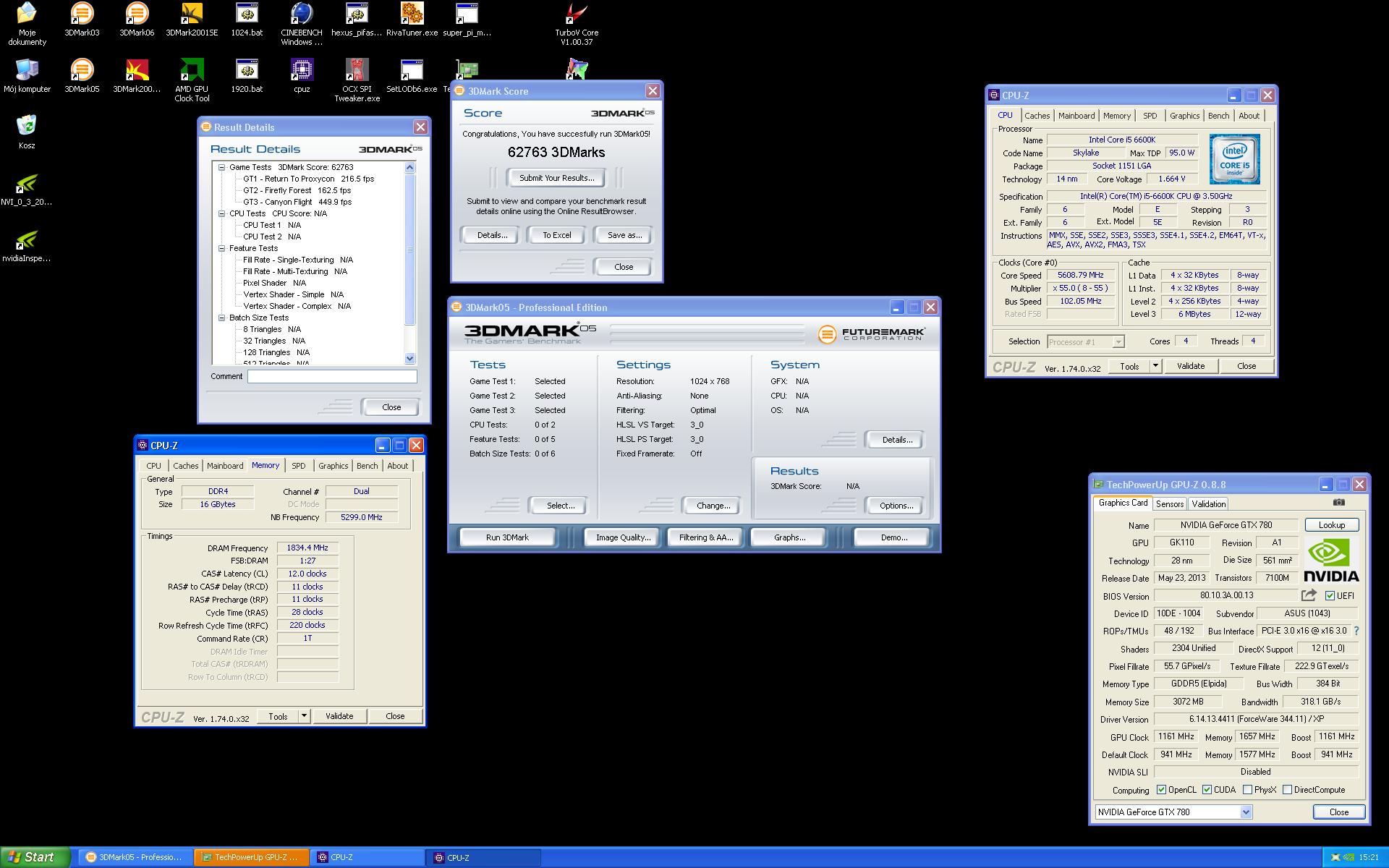Open the NVI_0_3_20 NVIDIA desktop icon
The width and height of the screenshot is (1389, 868).
pos(27,189)
